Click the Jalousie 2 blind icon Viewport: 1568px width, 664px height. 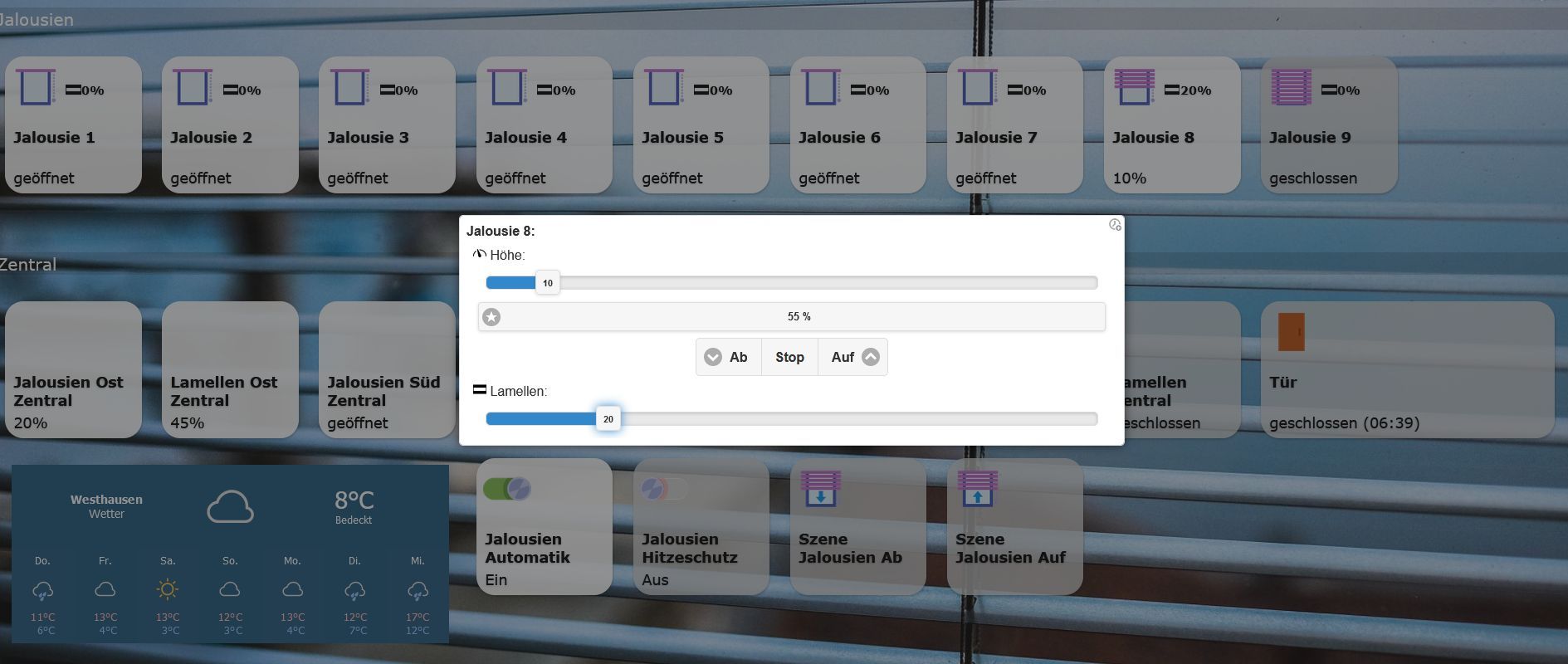(x=193, y=87)
